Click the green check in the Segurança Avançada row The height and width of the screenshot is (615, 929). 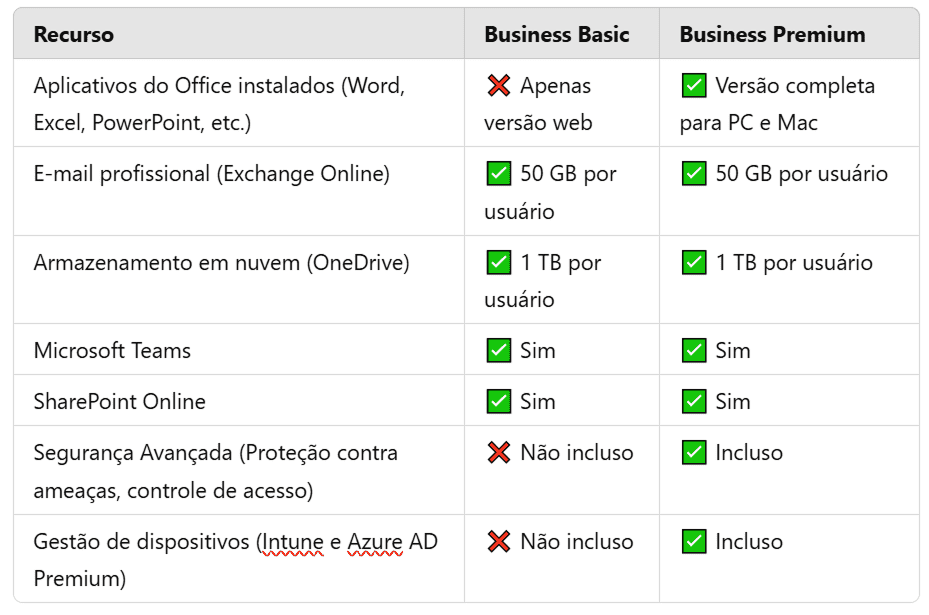click(x=693, y=453)
